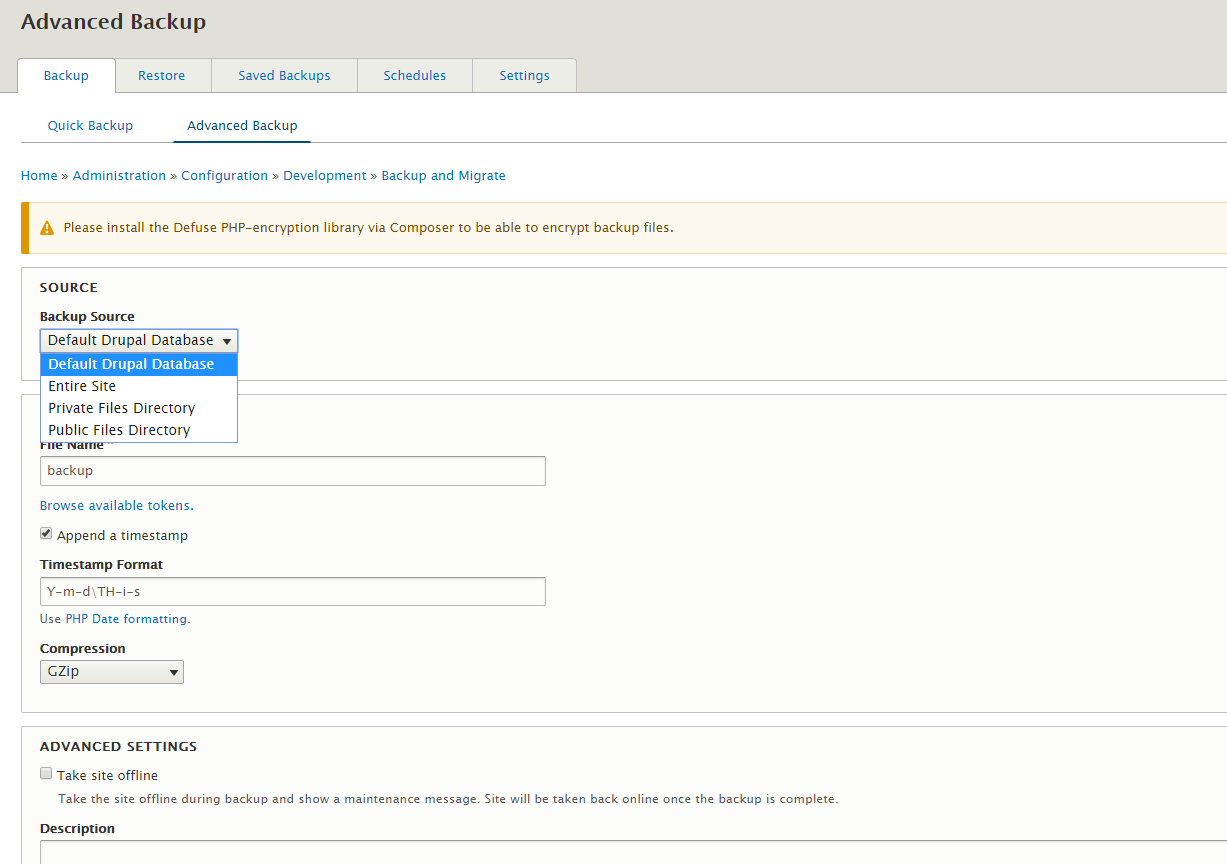
Task: Select the Quick Backup sub-tab
Action: 90,126
